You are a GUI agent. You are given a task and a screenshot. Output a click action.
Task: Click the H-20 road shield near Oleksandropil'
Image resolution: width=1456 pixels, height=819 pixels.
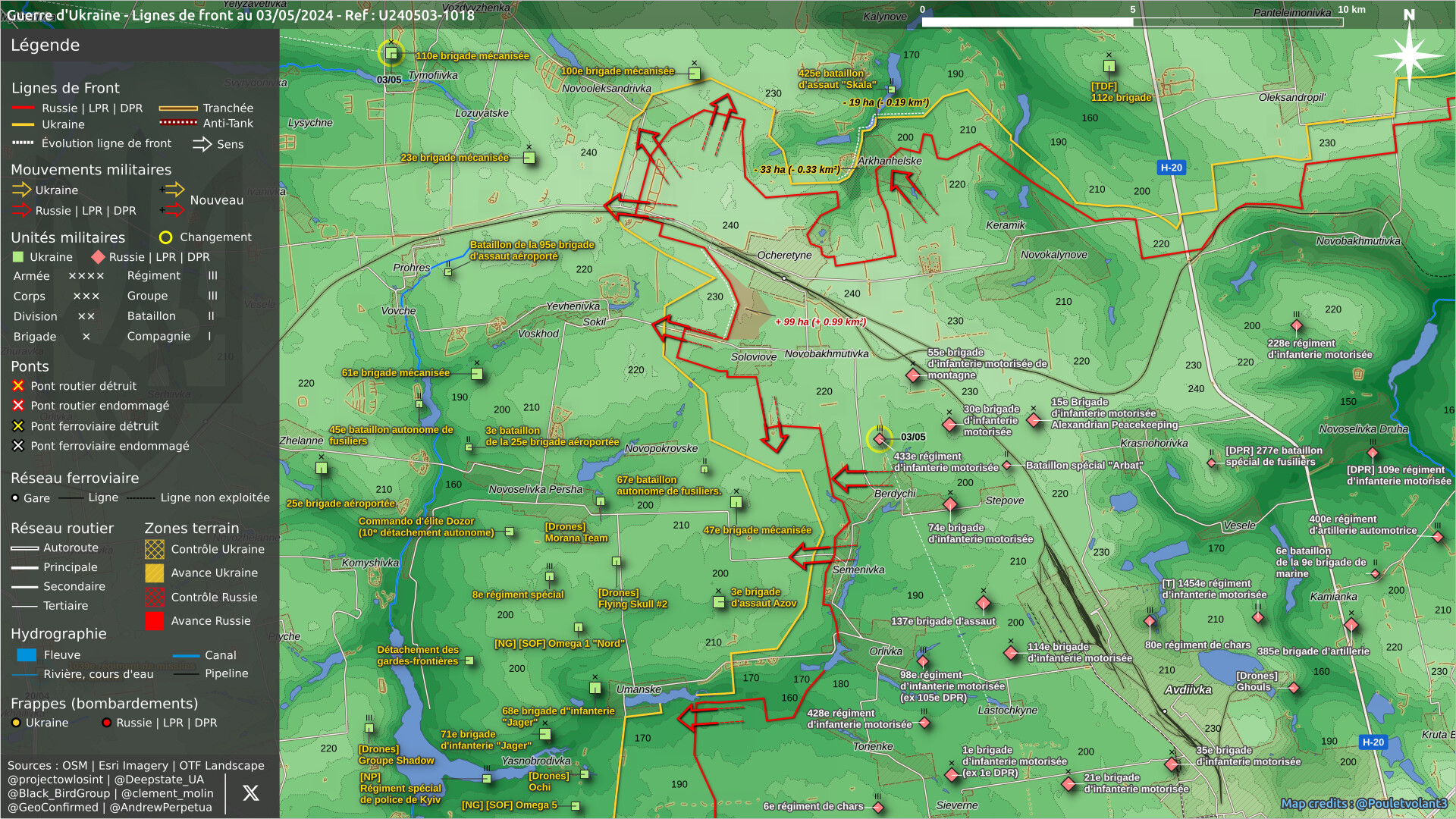[1171, 168]
